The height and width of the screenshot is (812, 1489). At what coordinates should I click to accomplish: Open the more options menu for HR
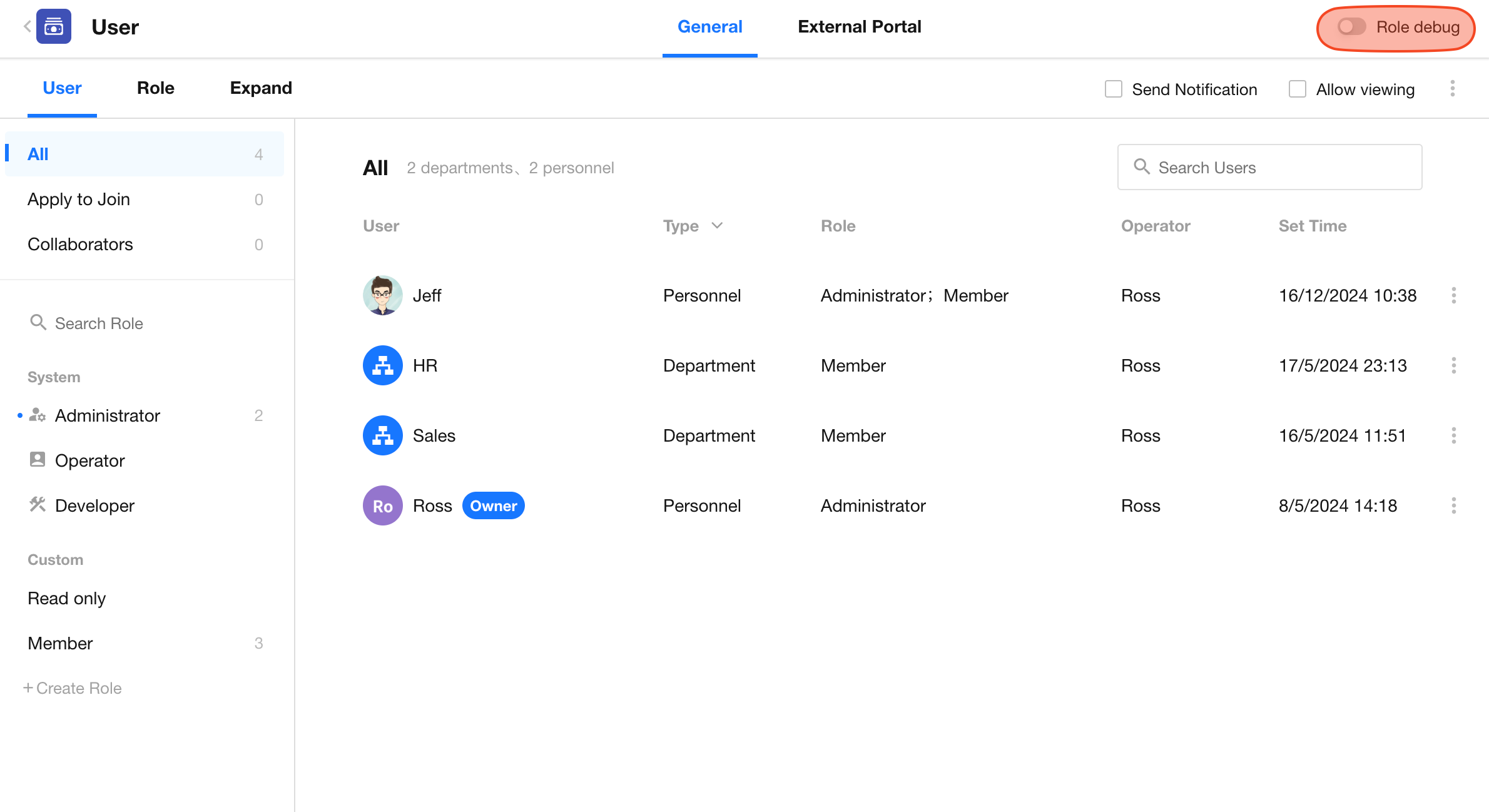coord(1453,365)
